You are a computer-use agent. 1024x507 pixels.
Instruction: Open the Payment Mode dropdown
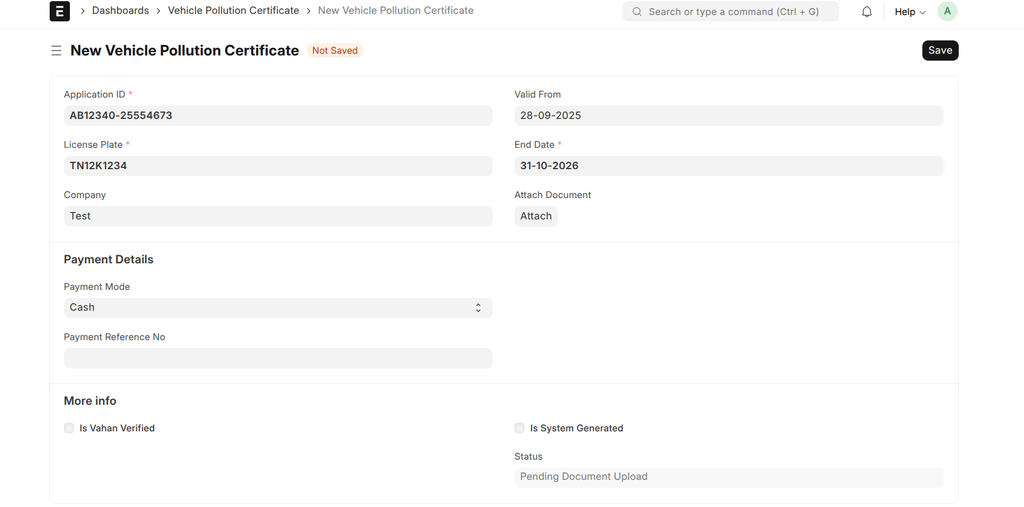pos(277,308)
